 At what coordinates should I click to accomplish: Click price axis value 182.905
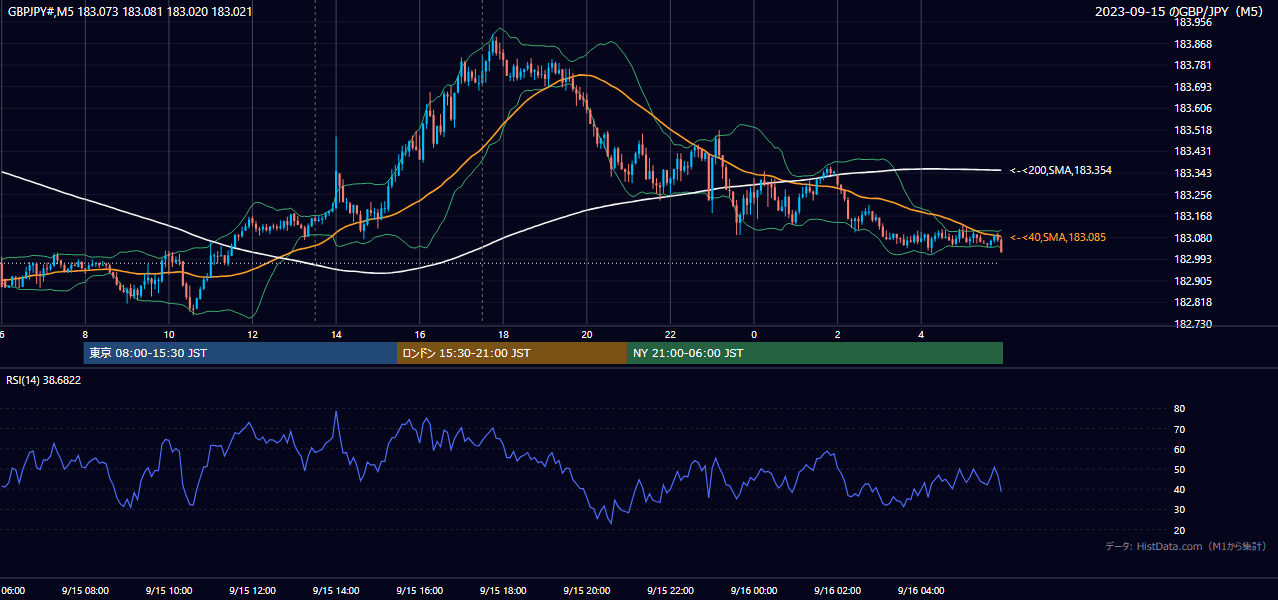(1193, 281)
